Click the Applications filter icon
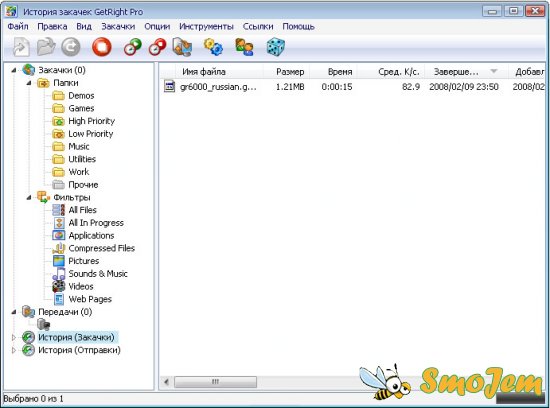 coord(59,235)
